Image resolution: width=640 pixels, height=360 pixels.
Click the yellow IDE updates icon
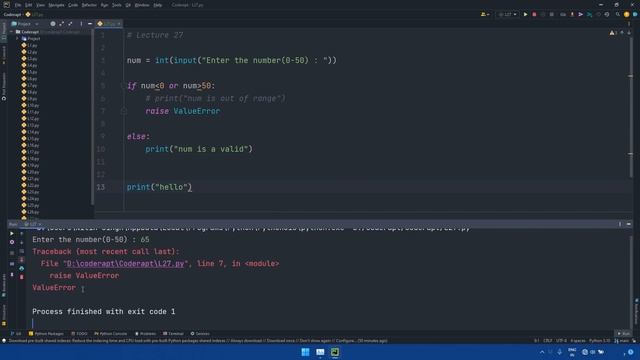[x=626, y=14]
